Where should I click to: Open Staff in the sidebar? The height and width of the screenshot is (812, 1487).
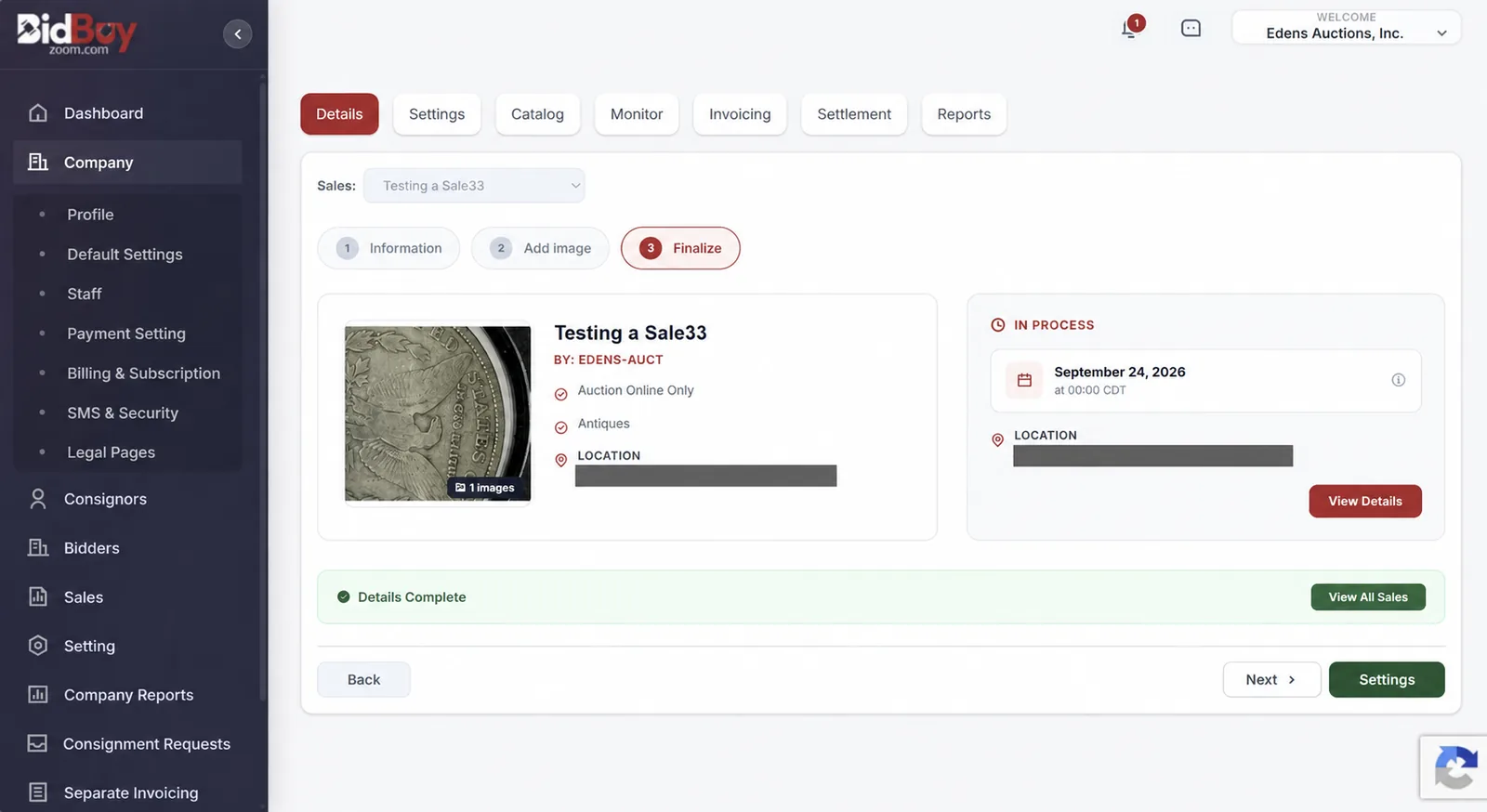click(85, 294)
